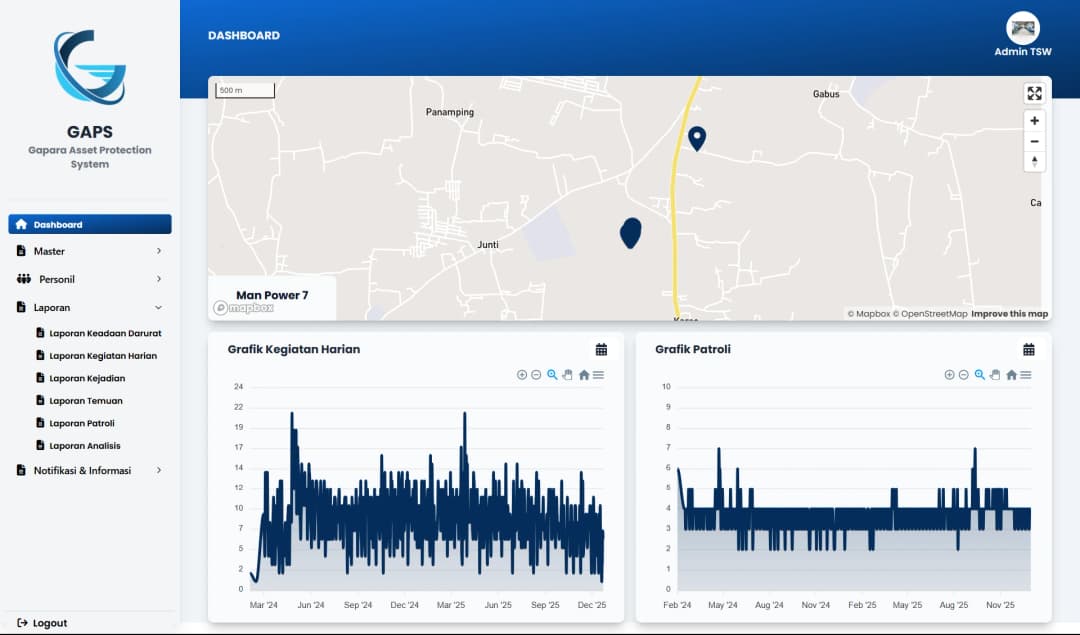Viewport: 1080px width, 635px height.
Task: Expand the Master menu chevron
Action: (158, 251)
